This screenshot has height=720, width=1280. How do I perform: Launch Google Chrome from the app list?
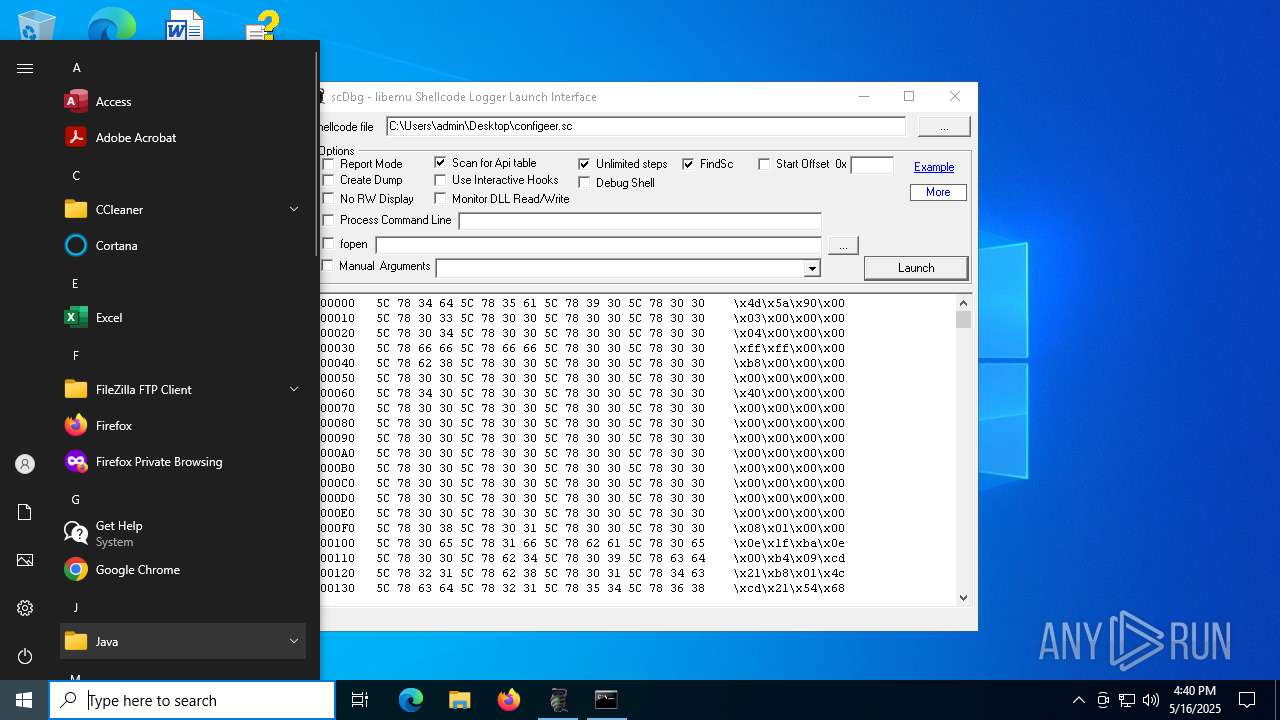click(183, 569)
